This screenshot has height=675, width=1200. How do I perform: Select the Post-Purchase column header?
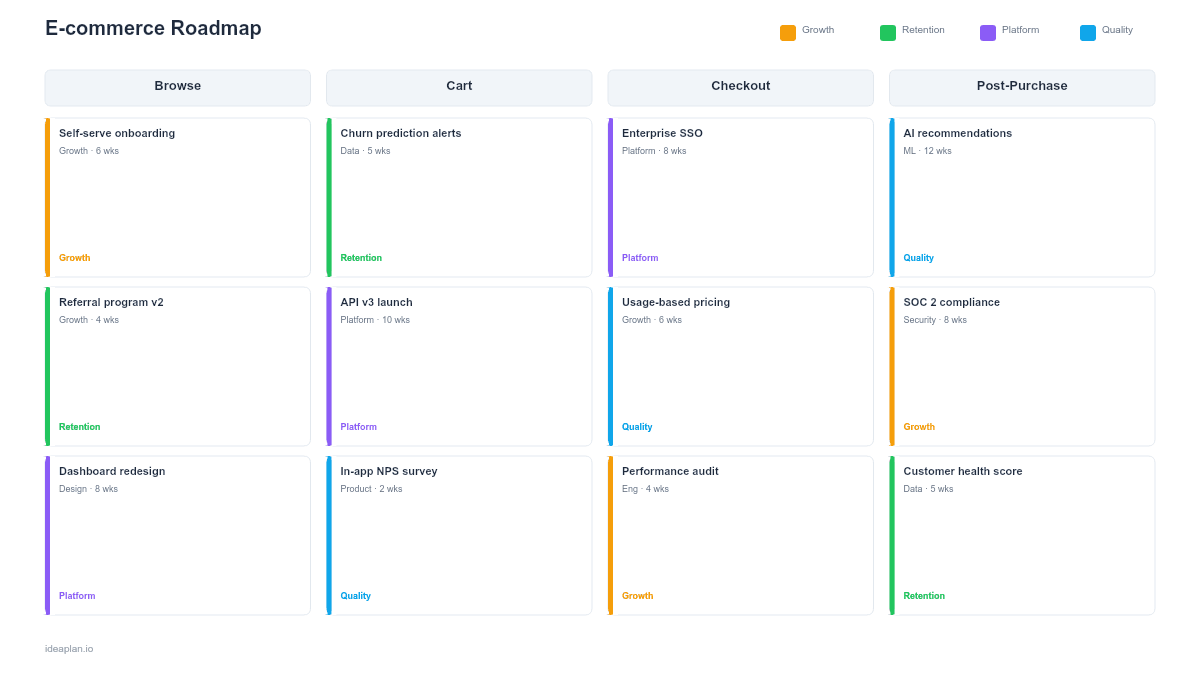pyautogui.click(x=1021, y=87)
